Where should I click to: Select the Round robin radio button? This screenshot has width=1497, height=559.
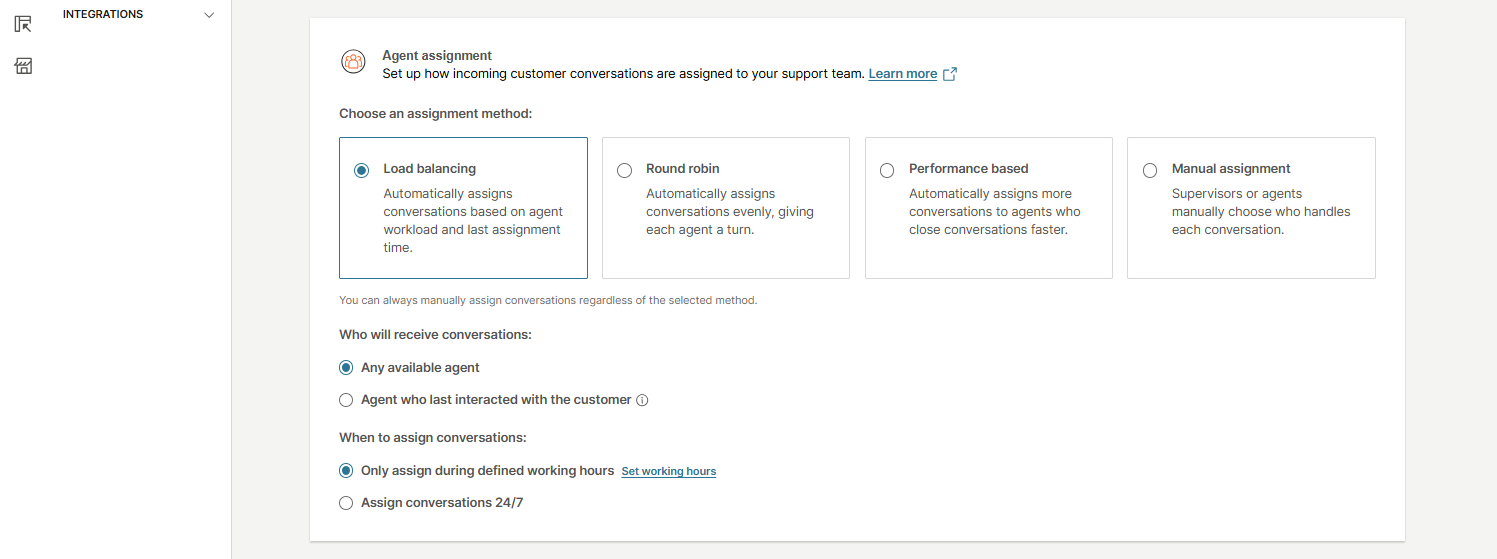coord(625,170)
